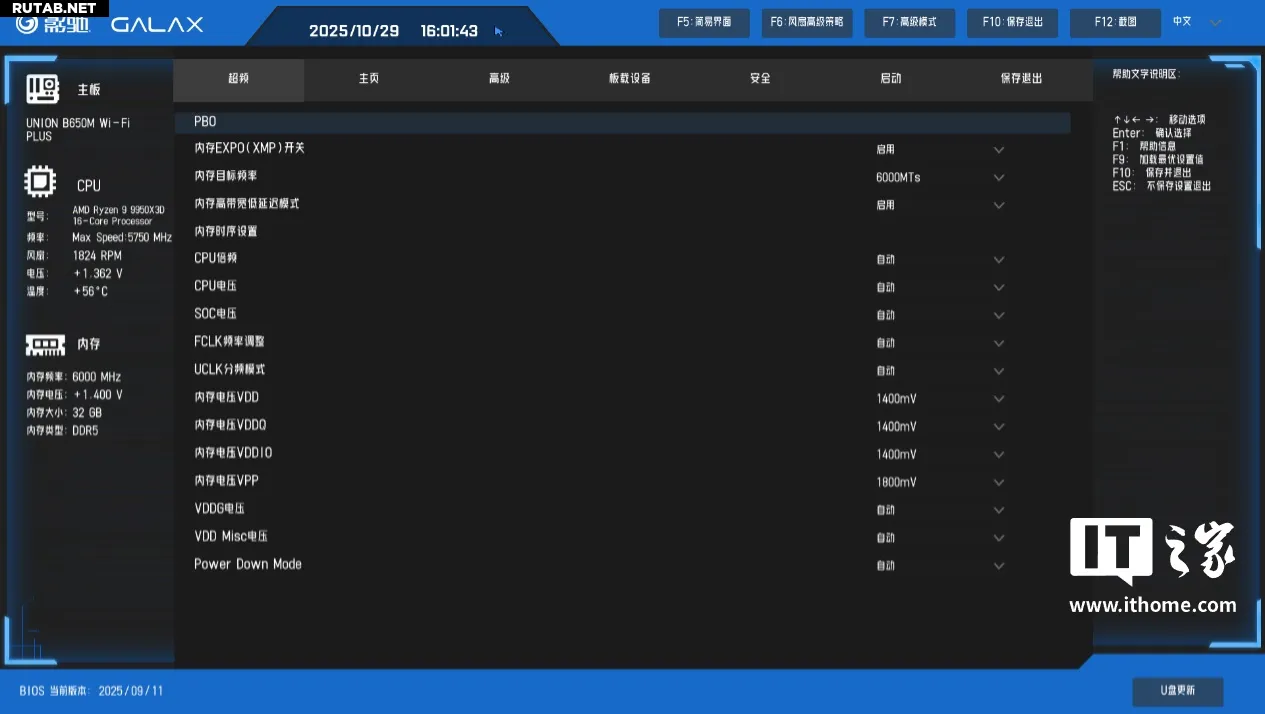Expand the 内存目标频率 6000MTs dropdown
The height and width of the screenshot is (714, 1265).
tap(998, 178)
